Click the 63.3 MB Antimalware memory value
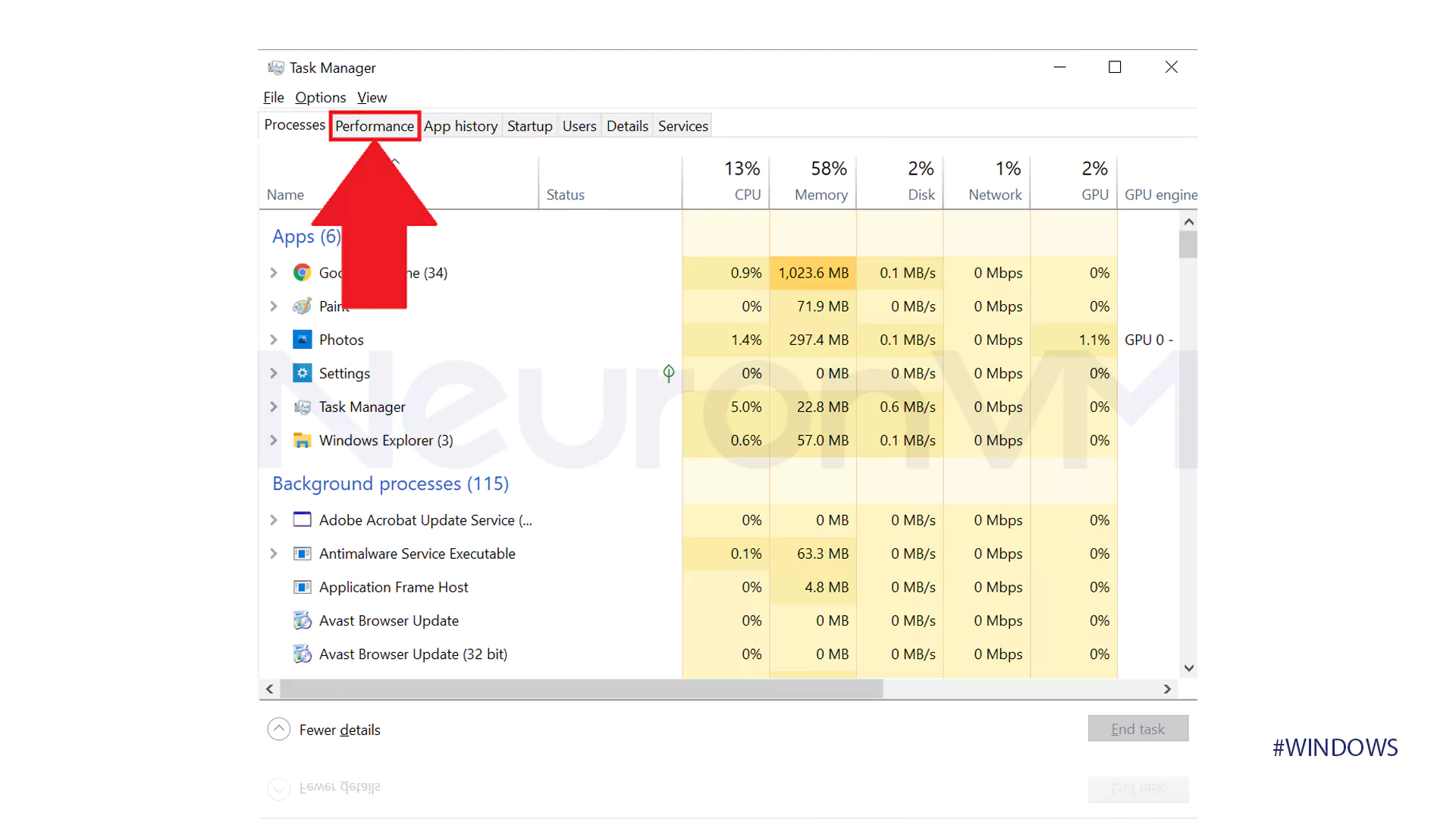 [822, 554]
